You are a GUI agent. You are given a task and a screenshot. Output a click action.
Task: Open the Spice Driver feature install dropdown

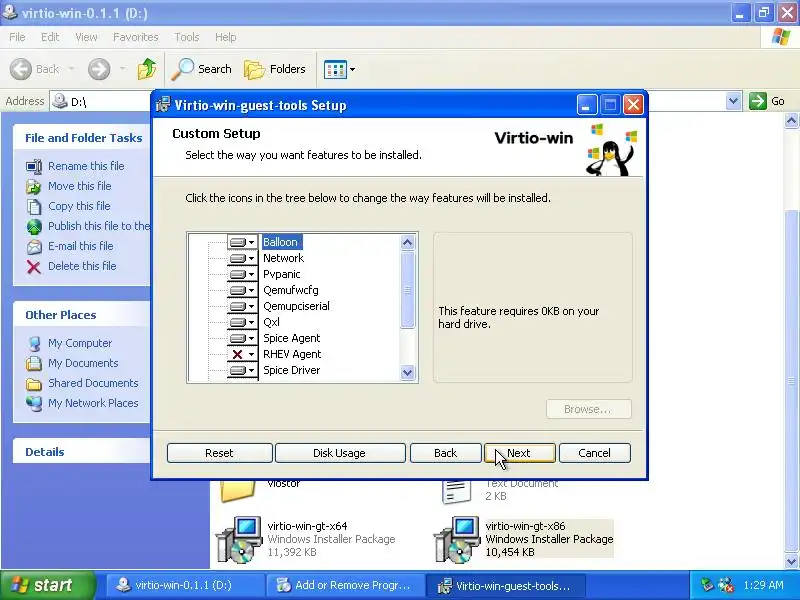point(242,370)
